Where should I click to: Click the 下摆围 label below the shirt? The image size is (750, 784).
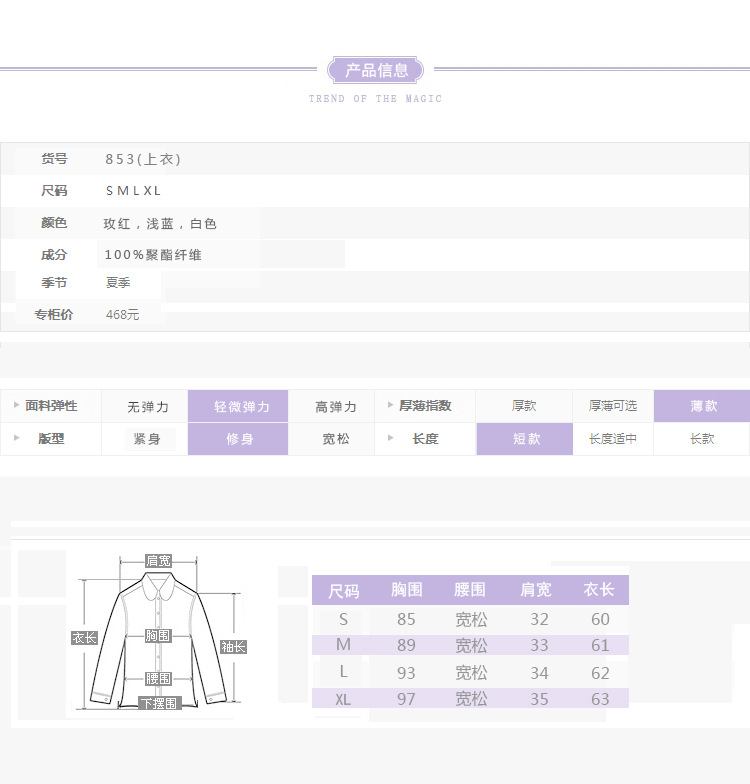158,704
